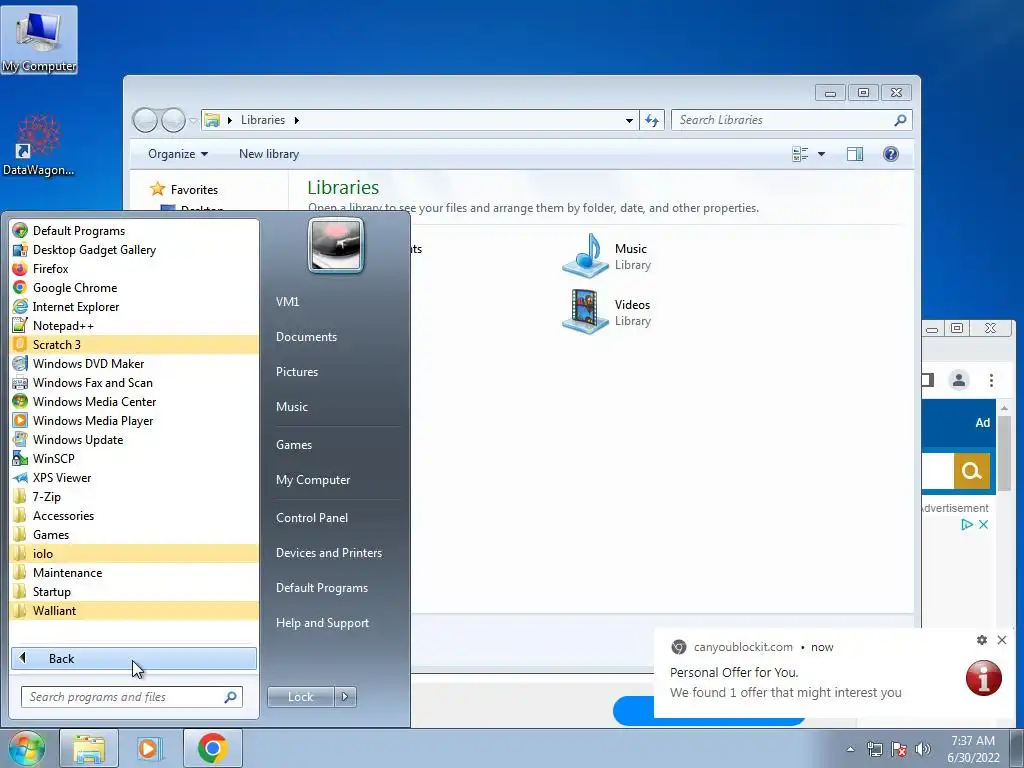Open Default Programs in programs list
The width and height of the screenshot is (1024, 768).
pos(134,231)
